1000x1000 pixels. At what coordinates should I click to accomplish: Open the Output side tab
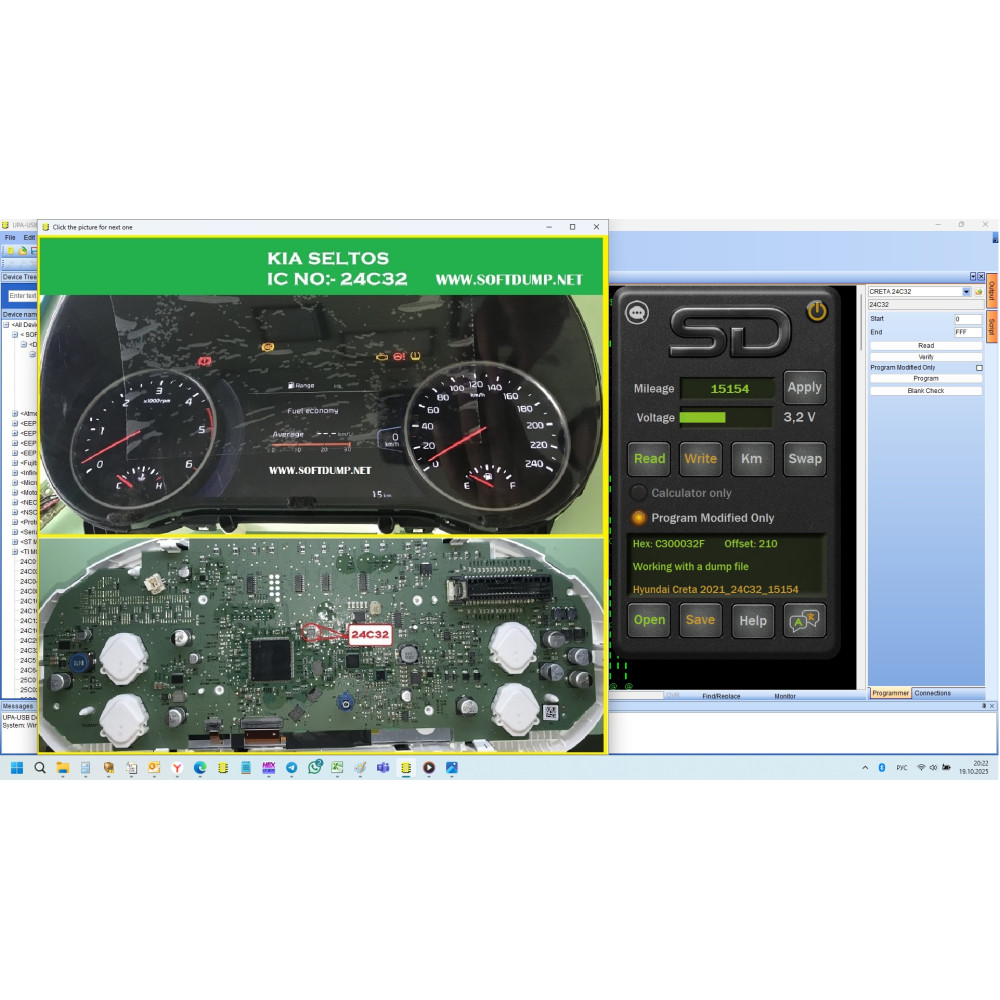click(992, 291)
